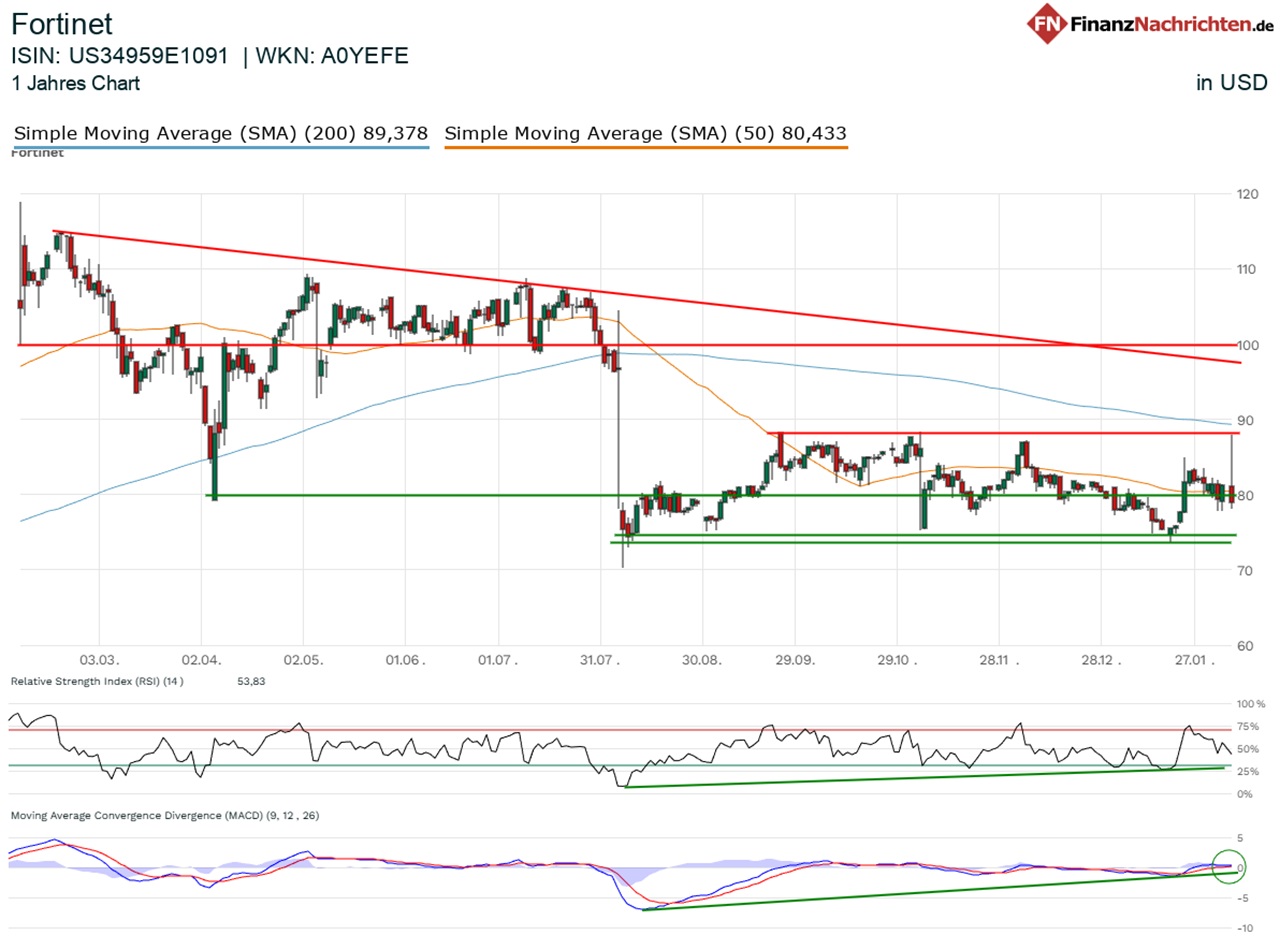Toggle the SMA (50) 80,433 indicator label
The height and width of the screenshot is (940, 1280).
645,133
